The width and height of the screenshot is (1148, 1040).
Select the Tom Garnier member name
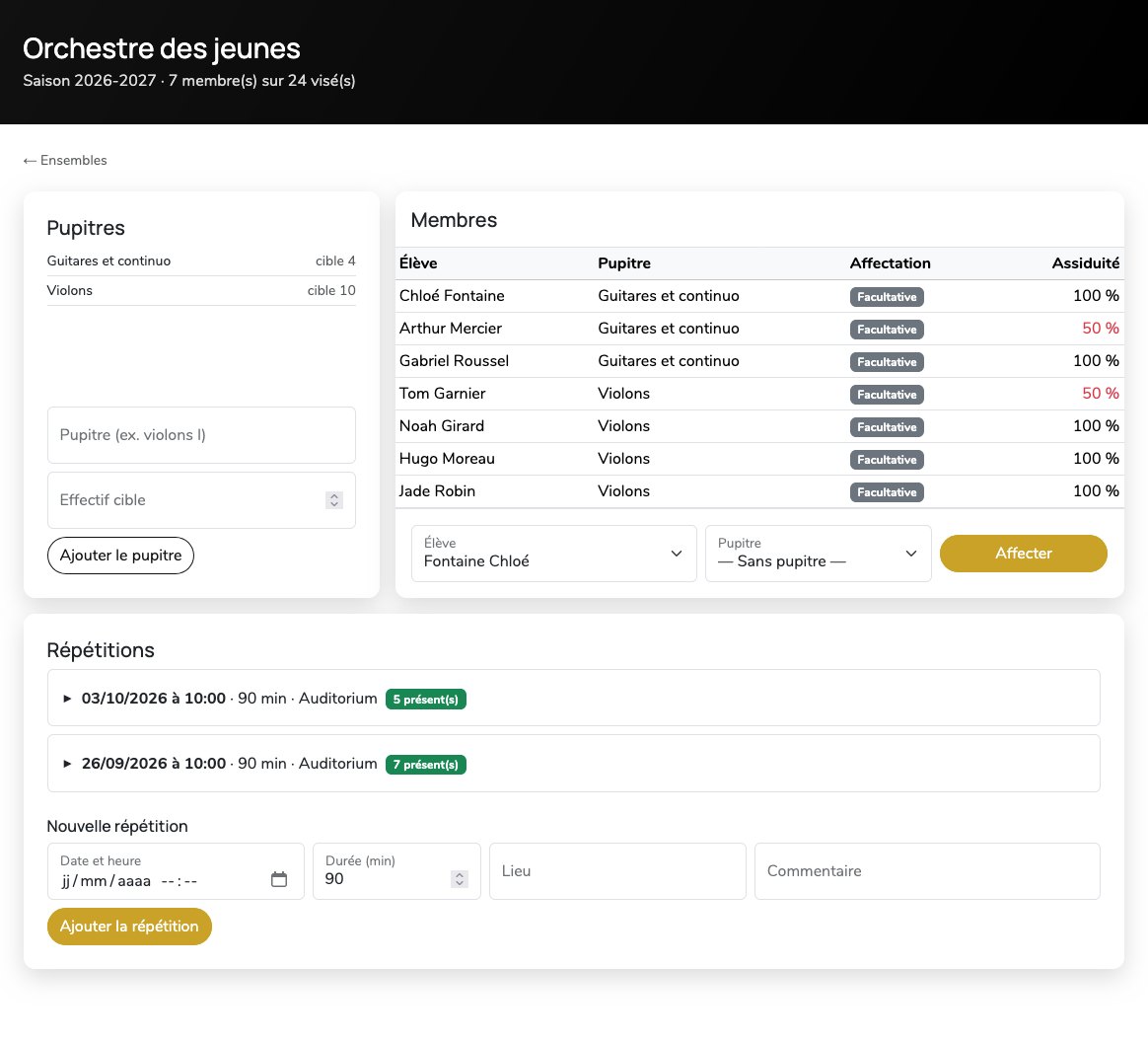(442, 394)
